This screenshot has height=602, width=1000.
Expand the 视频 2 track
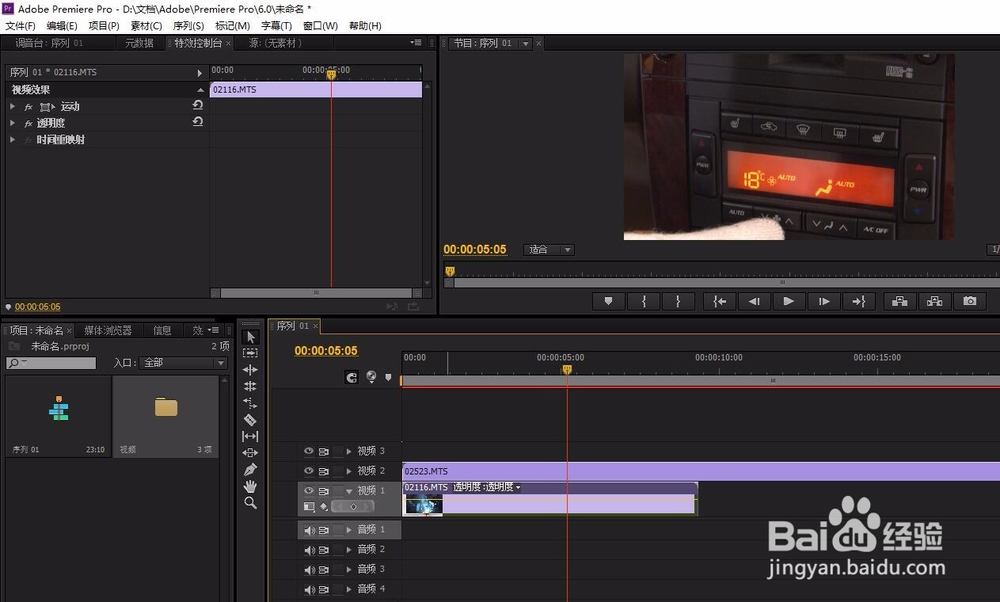[349, 471]
